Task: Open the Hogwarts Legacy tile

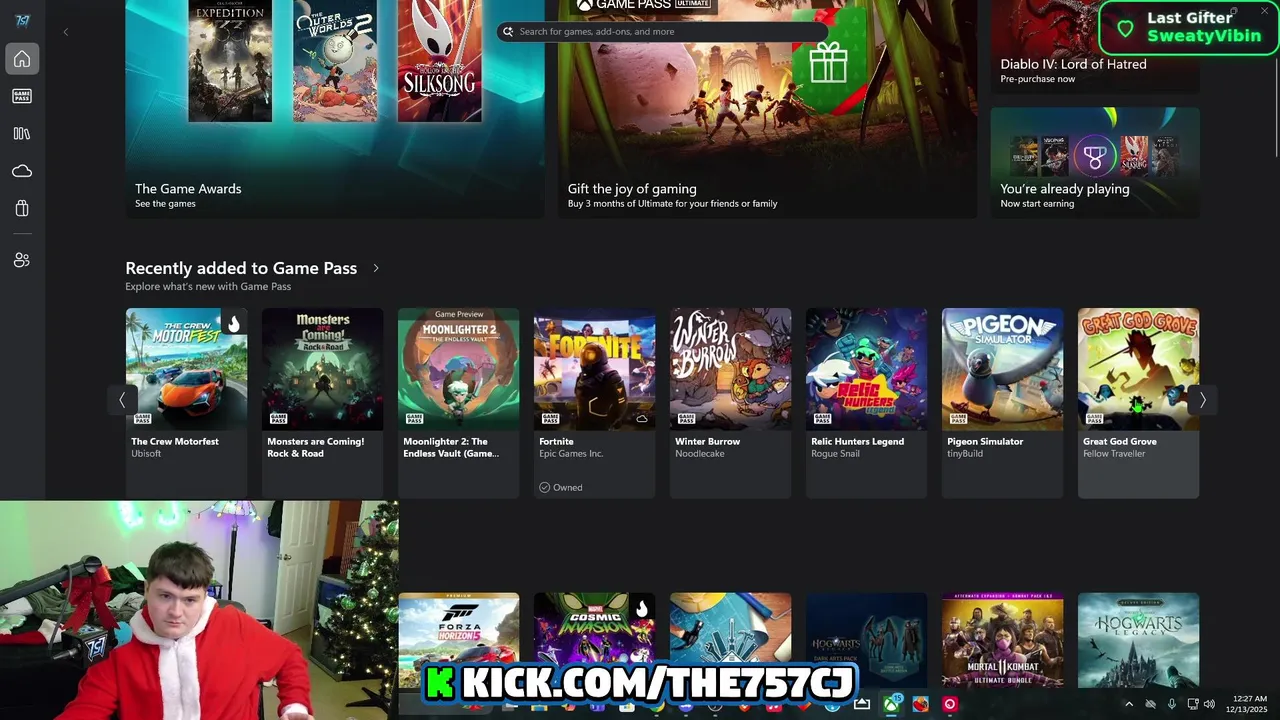Action: point(1138,640)
